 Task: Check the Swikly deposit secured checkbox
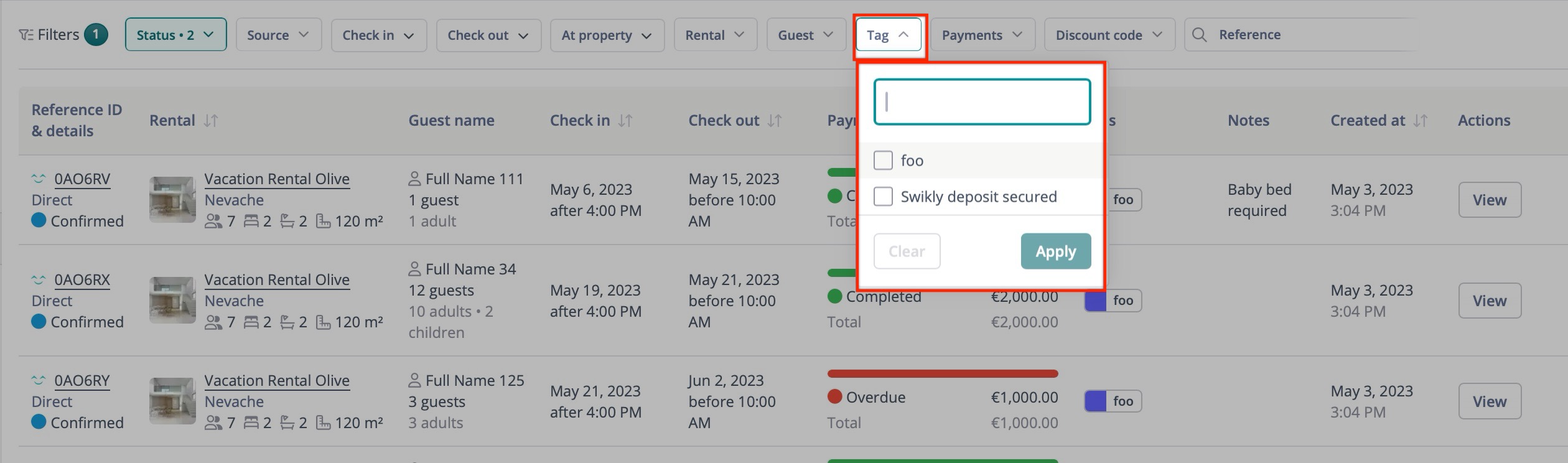pos(883,197)
